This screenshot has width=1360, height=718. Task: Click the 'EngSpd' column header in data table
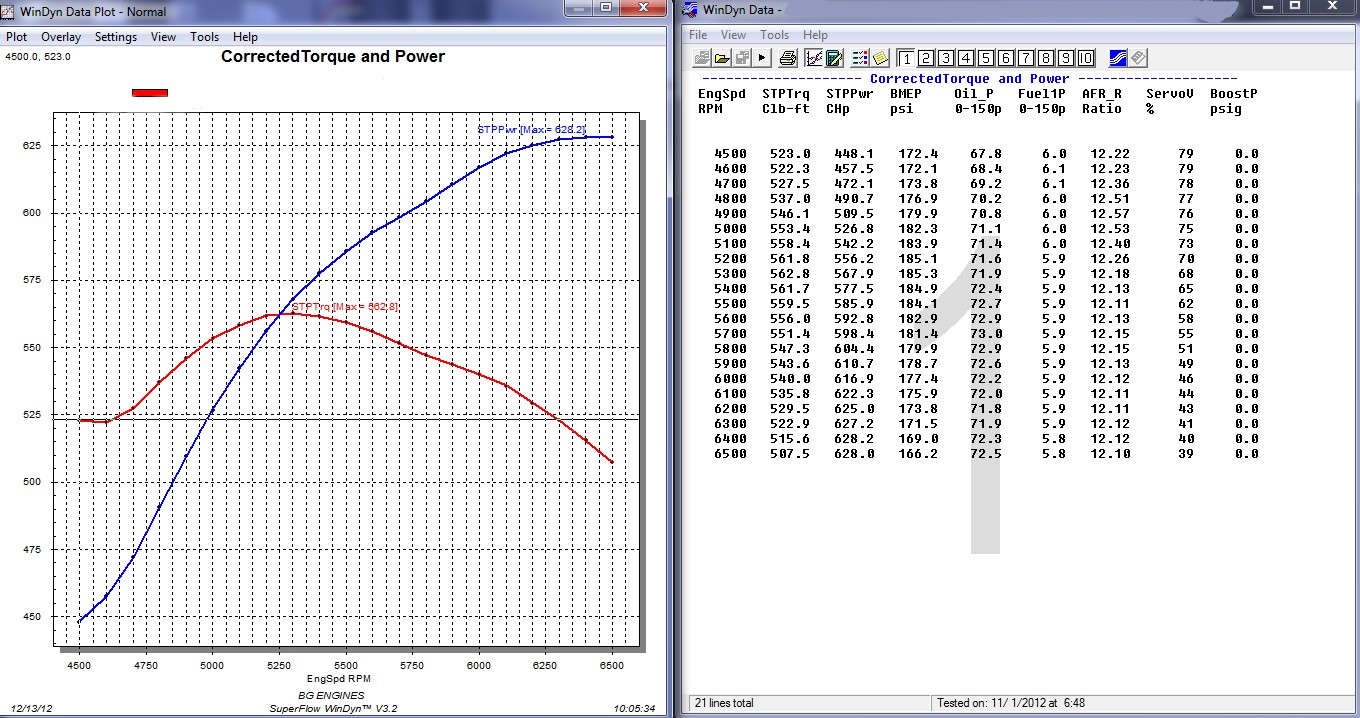(722, 94)
